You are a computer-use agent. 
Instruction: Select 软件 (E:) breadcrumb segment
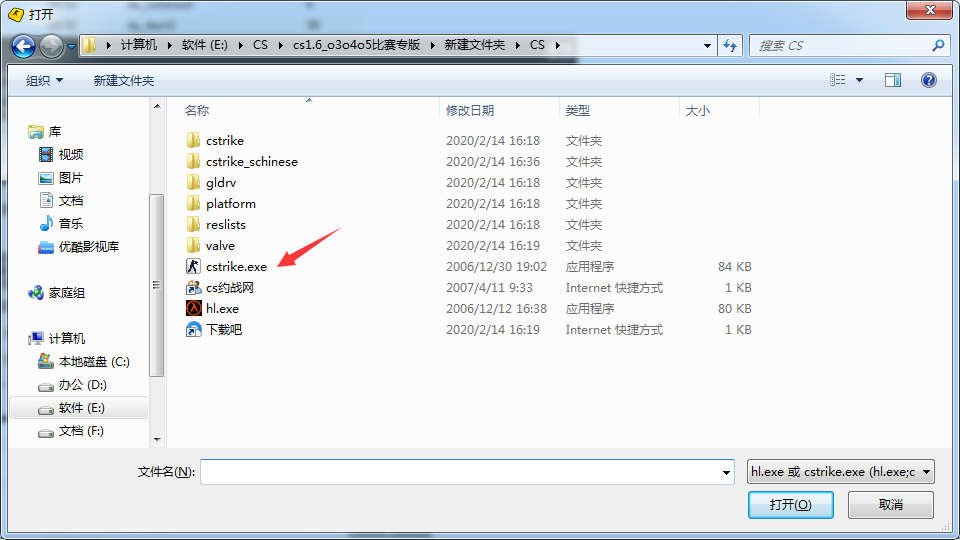click(x=204, y=45)
